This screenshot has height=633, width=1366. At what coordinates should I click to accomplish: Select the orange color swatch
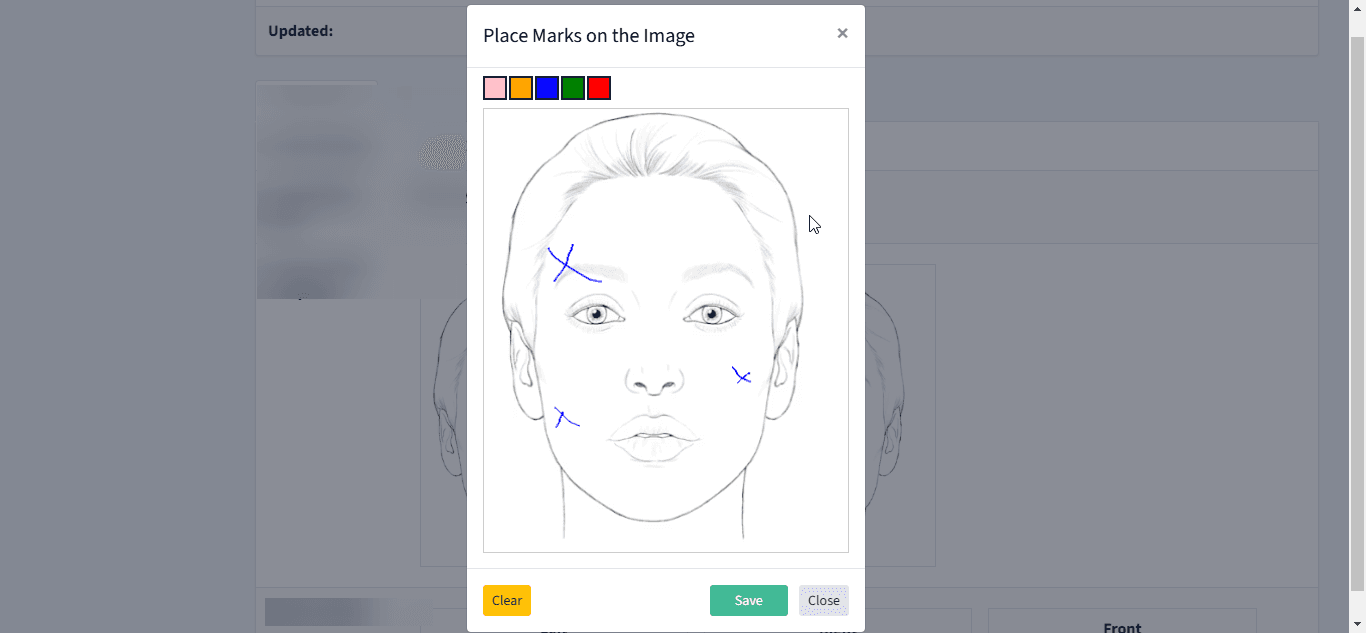point(521,88)
